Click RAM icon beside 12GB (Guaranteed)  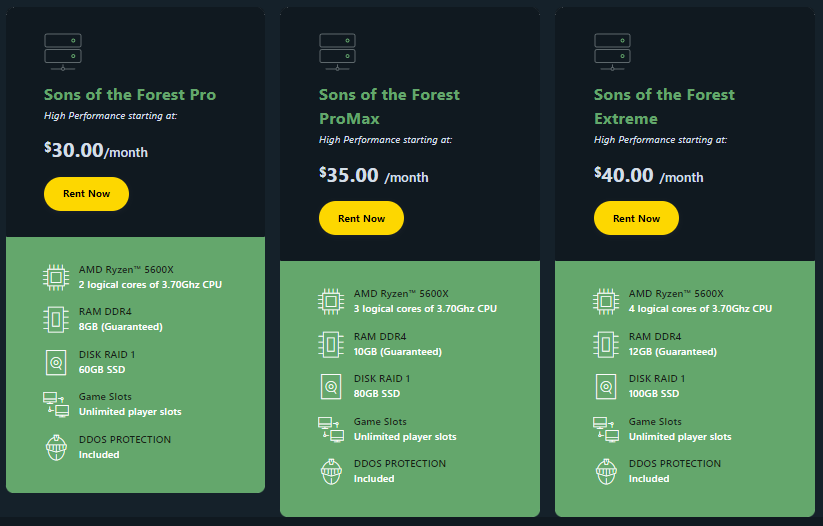pos(606,343)
